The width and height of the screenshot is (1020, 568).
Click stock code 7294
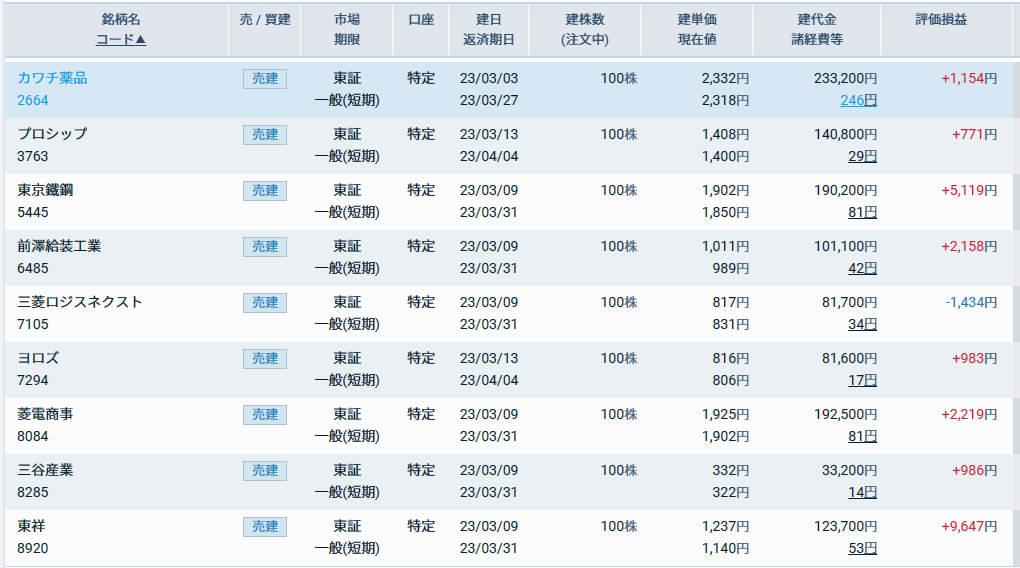[33, 380]
